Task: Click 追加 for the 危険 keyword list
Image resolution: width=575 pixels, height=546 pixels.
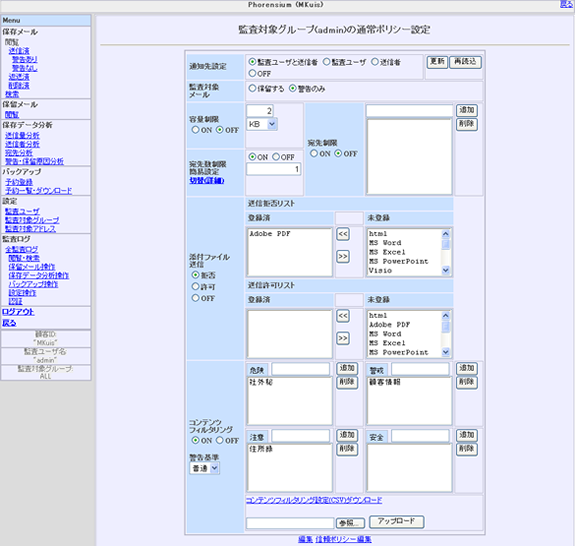Action: pos(347,369)
